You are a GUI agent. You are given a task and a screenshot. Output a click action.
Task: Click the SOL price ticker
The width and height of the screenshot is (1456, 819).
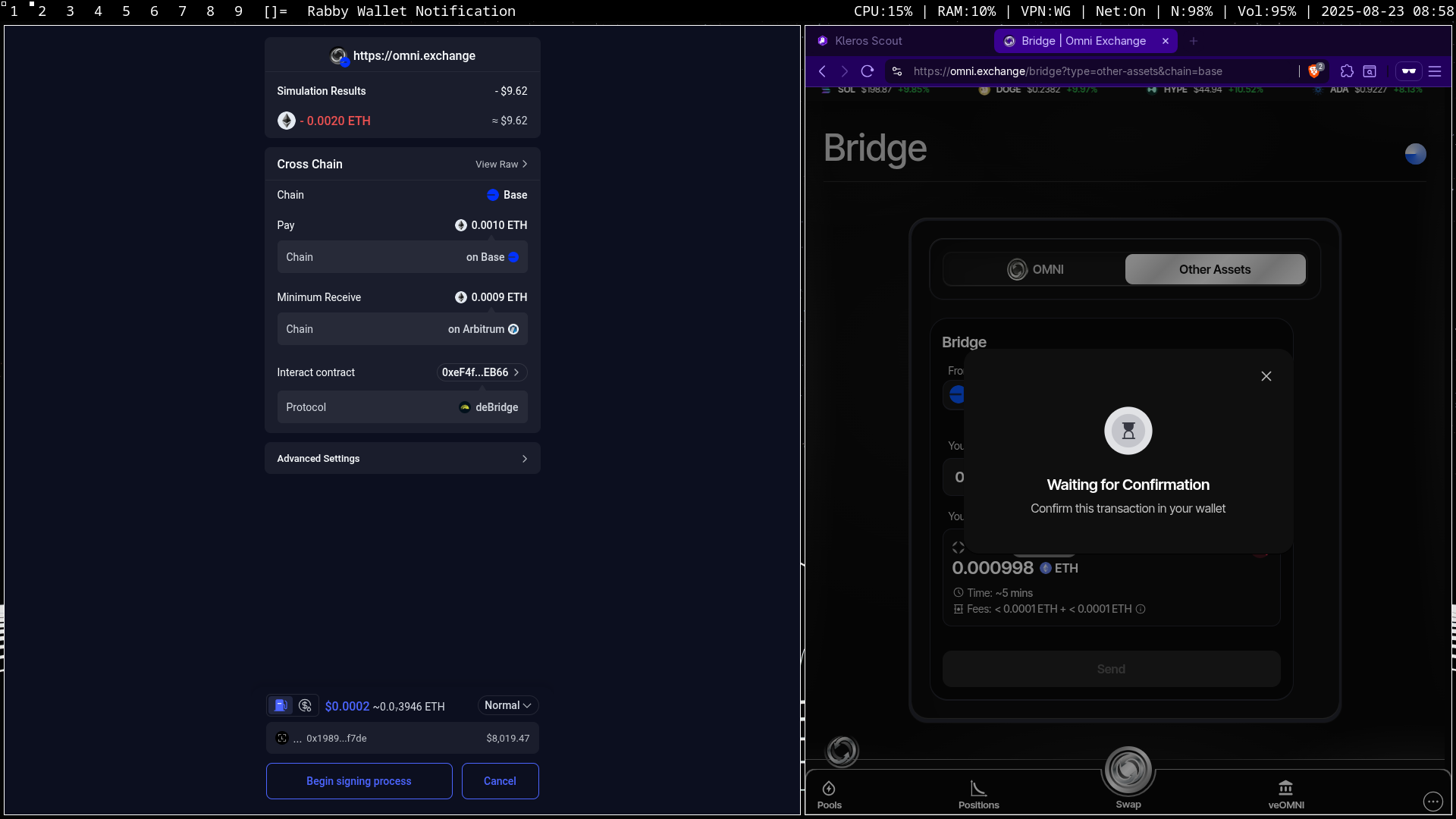tap(875, 89)
